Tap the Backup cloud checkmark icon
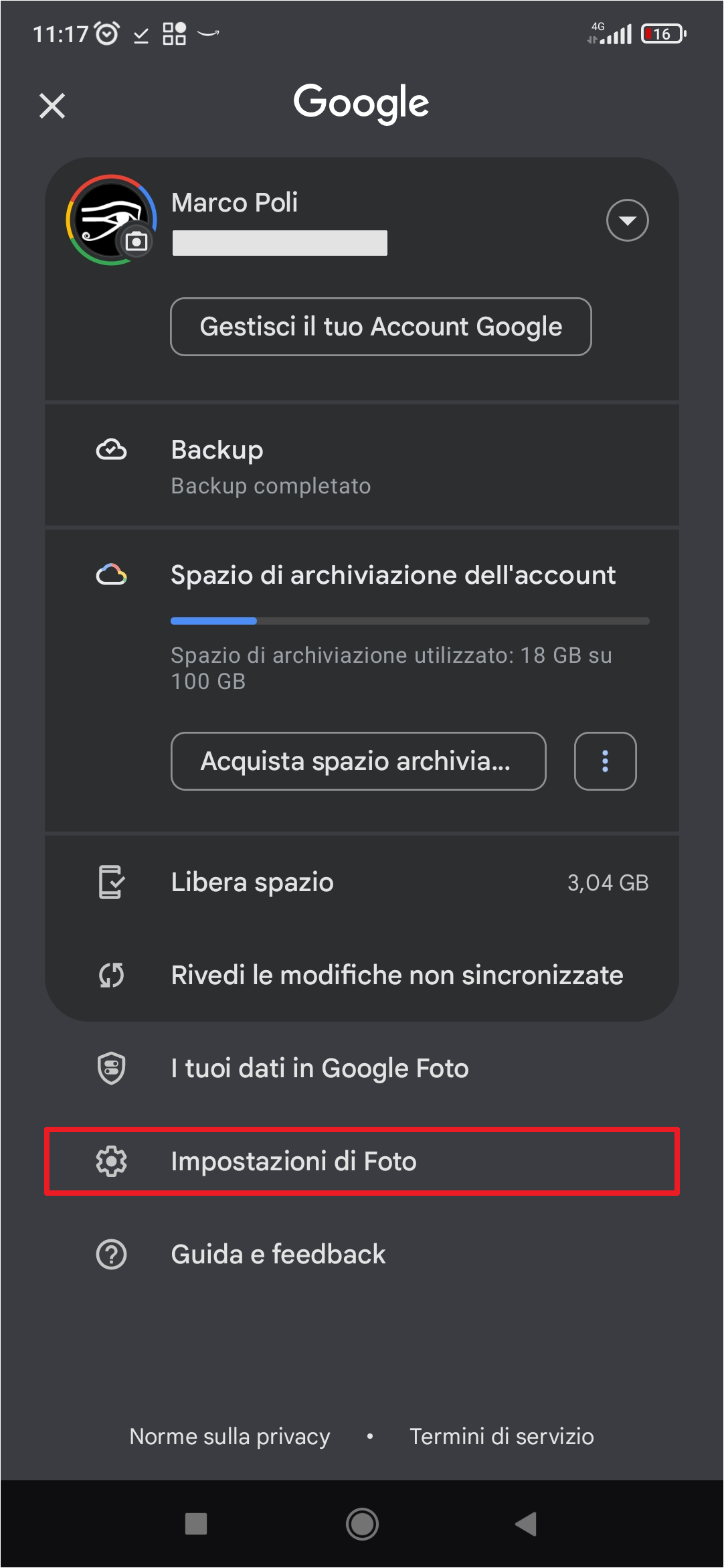Screen dimensions: 724x1568 coord(111,450)
